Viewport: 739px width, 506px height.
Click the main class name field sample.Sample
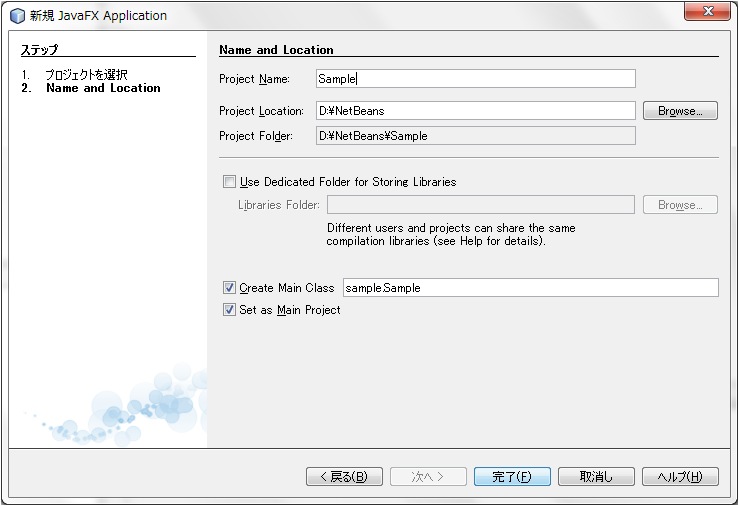531,287
